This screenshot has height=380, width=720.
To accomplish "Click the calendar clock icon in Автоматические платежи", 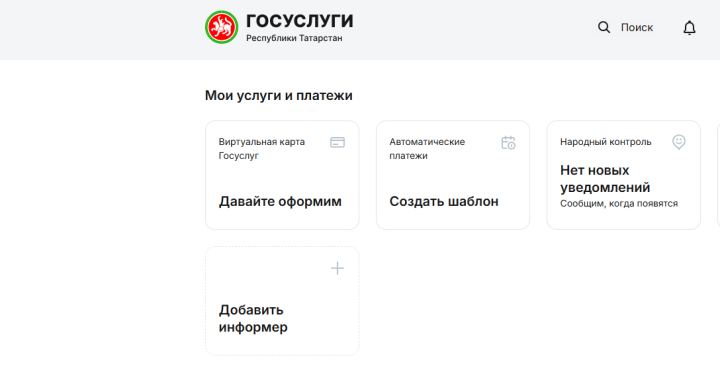I will 508,143.
